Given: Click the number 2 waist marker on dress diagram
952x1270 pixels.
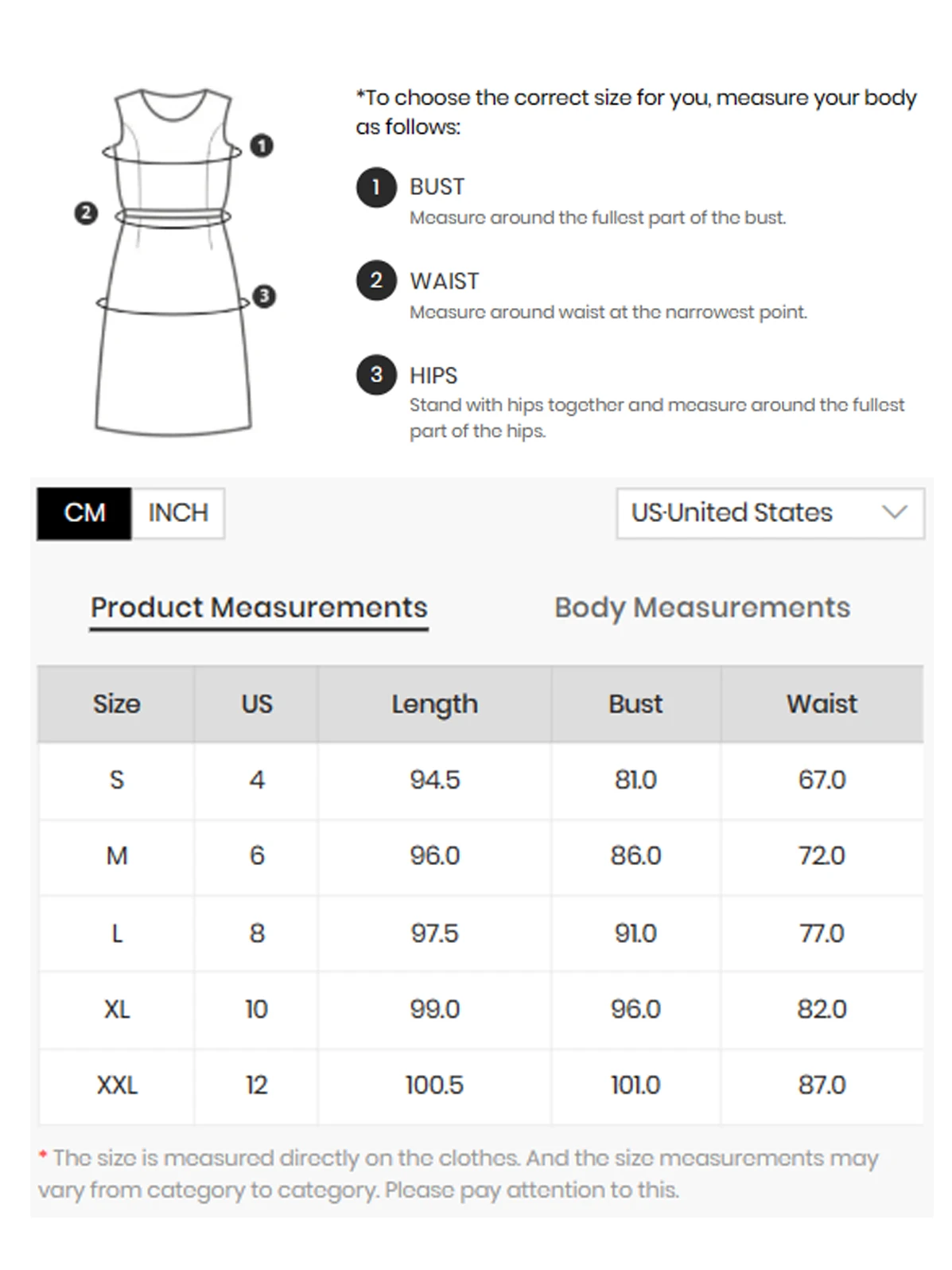Looking at the screenshot, I should 86,212.
